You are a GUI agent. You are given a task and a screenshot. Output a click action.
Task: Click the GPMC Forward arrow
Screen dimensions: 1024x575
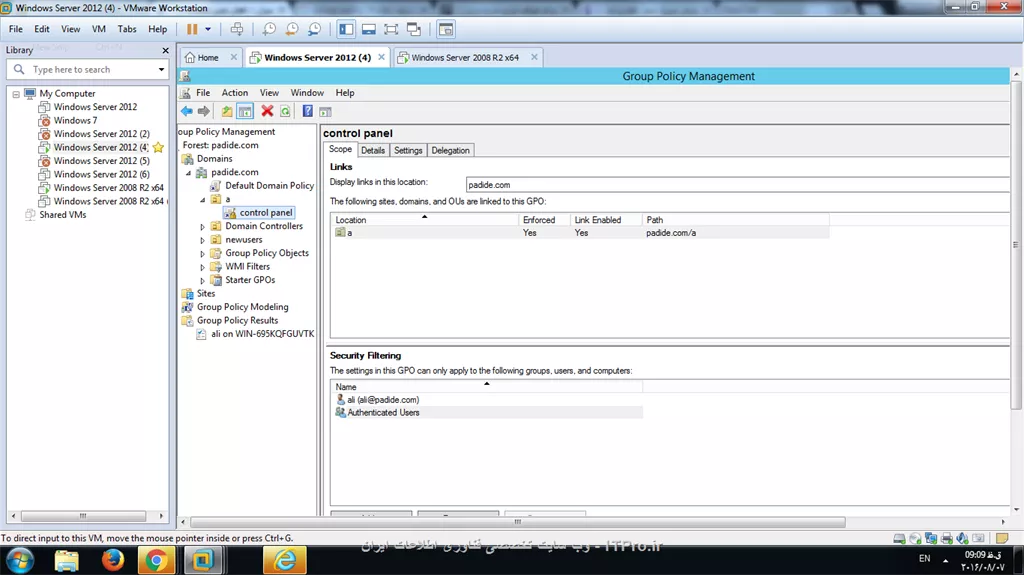204,111
